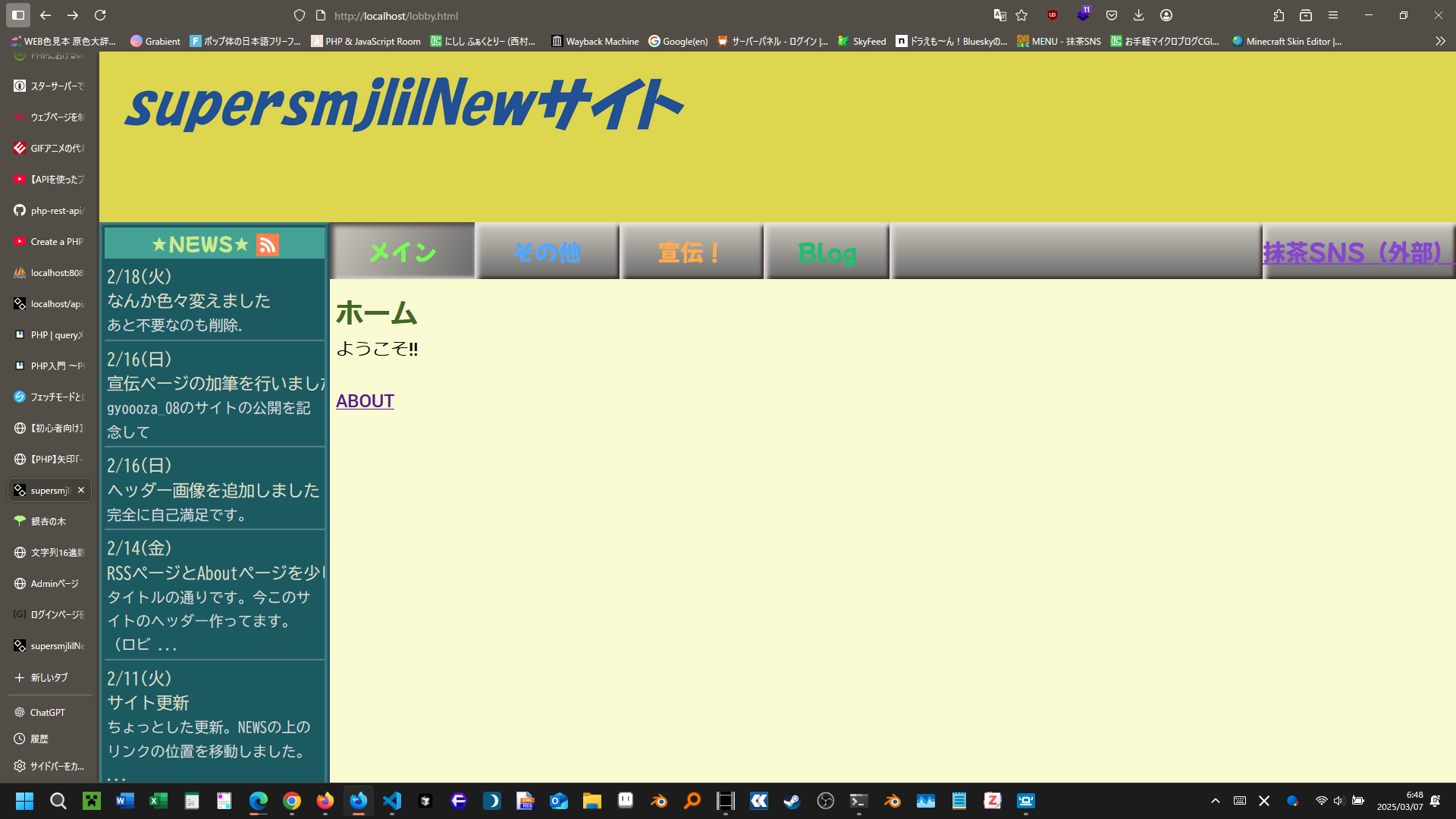Image resolution: width=1456 pixels, height=819 pixels.
Task: Click the RSS feed icon beside NEWS heading
Action: pos(268,244)
